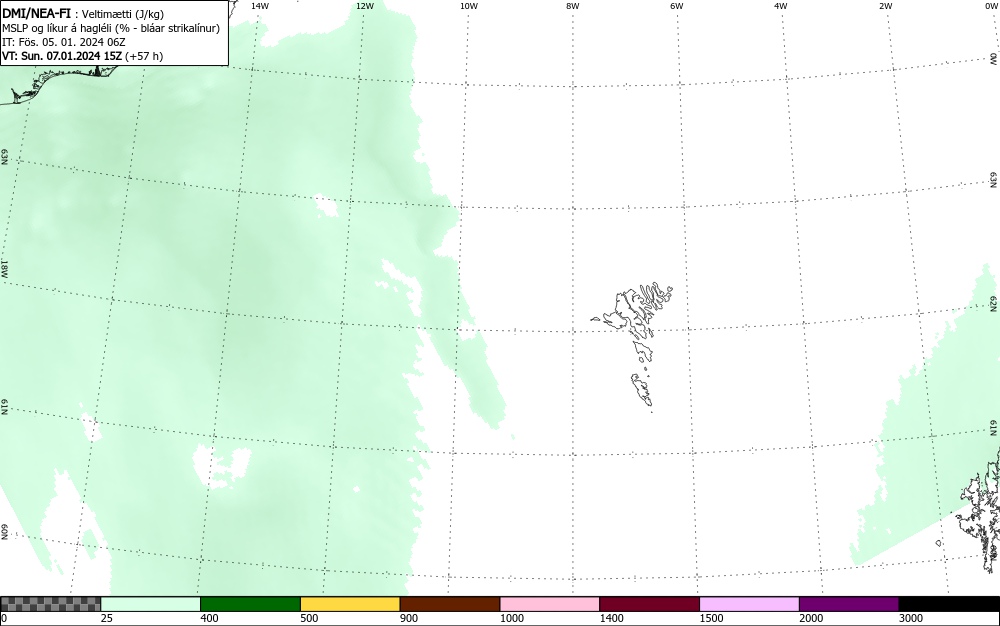
Task: Click the grey checkered 0–25 legend swatch
Action: (50, 604)
